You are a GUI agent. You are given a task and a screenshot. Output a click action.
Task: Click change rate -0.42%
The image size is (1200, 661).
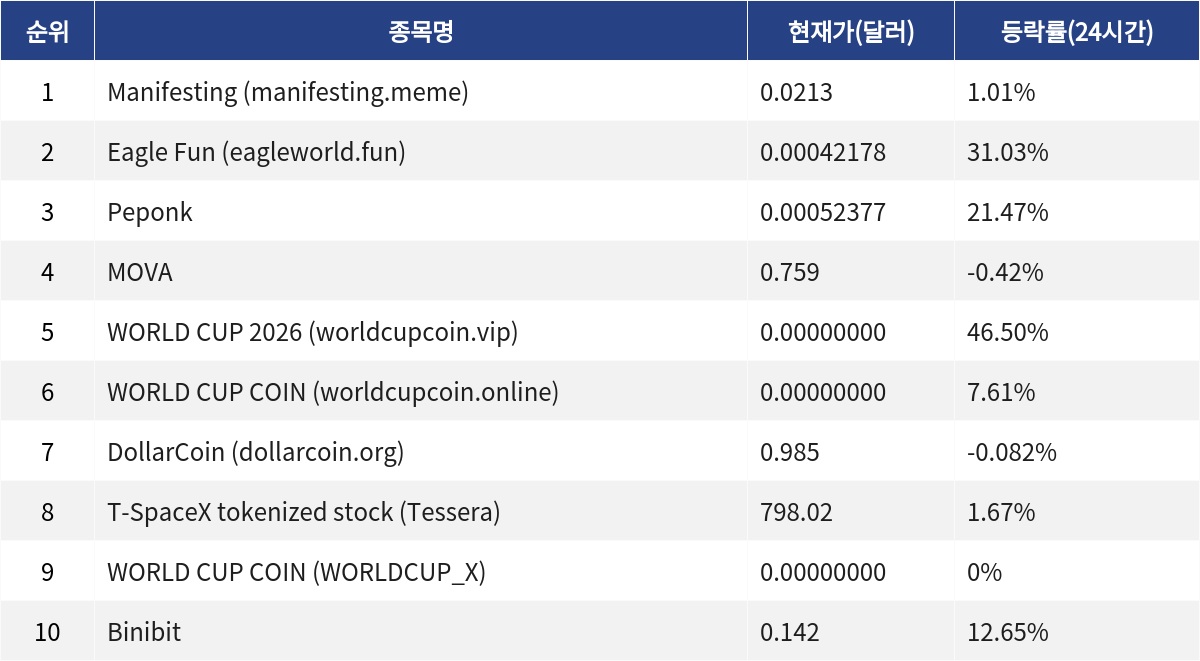pos(1005,273)
